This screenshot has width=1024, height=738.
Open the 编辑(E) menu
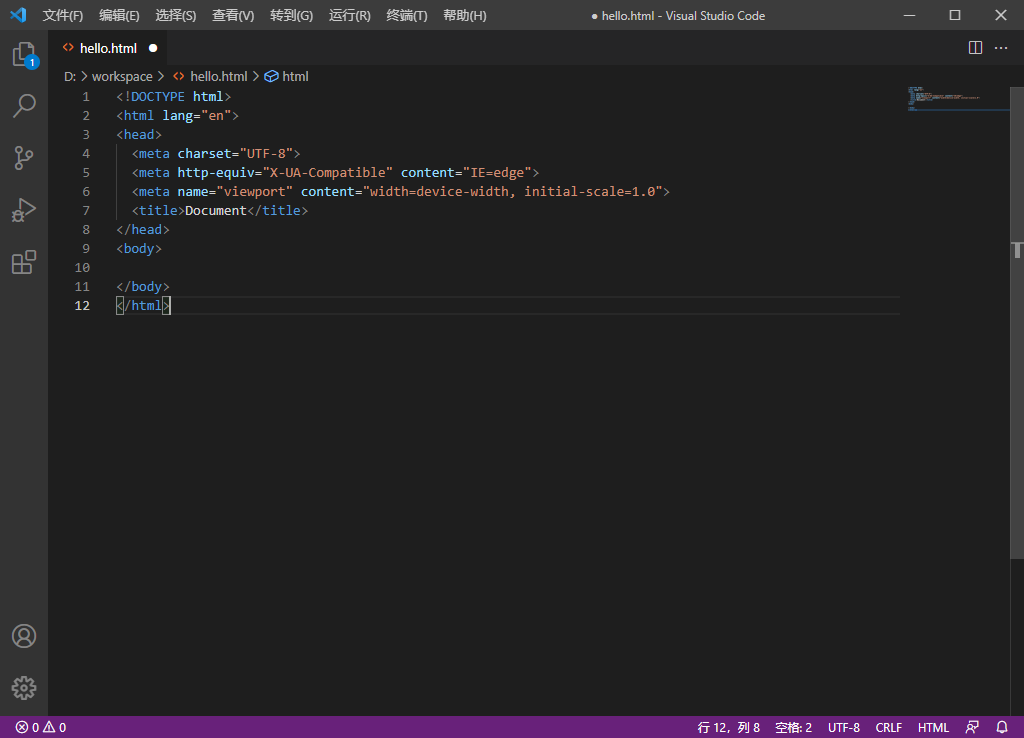[x=119, y=16]
